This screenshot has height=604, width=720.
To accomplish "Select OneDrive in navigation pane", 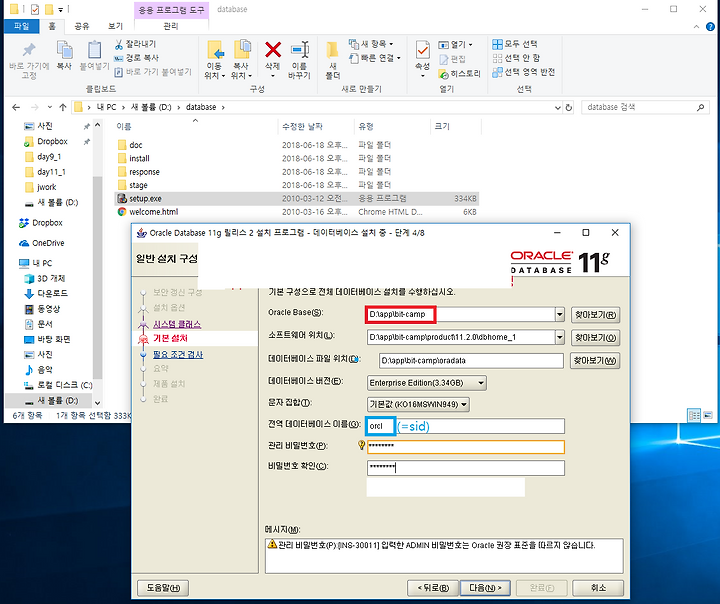I will click(x=48, y=243).
